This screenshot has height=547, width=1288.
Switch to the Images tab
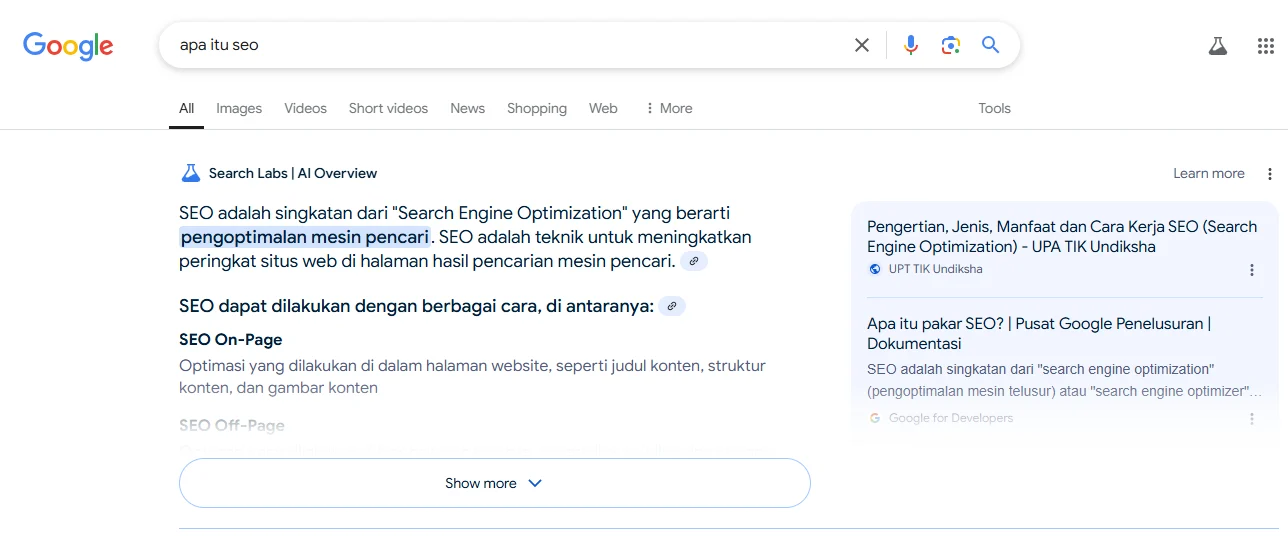[x=239, y=108]
